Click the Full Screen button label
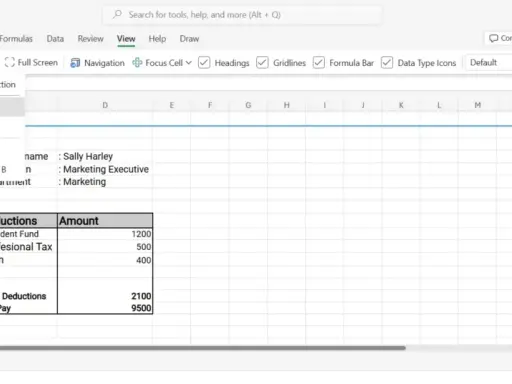The image size is (512, 384). pyautogui.click(x=38, y=62)
